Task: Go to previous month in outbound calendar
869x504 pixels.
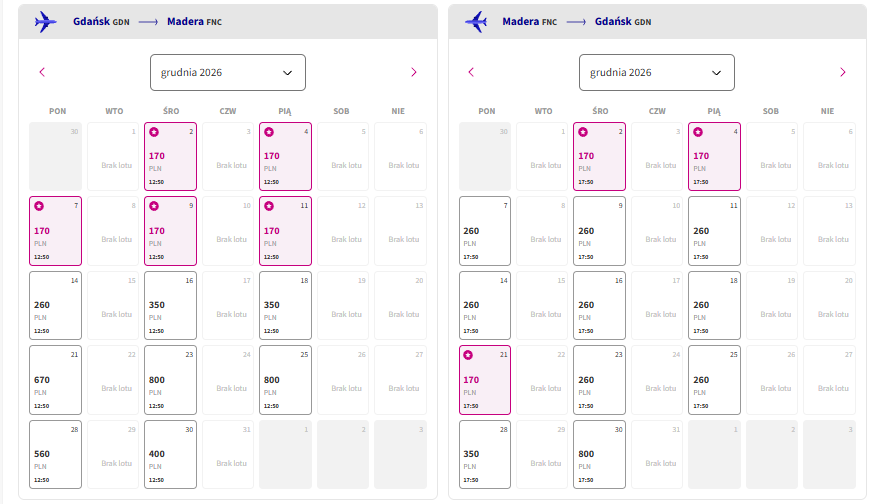Action: (x=42, y=72)
